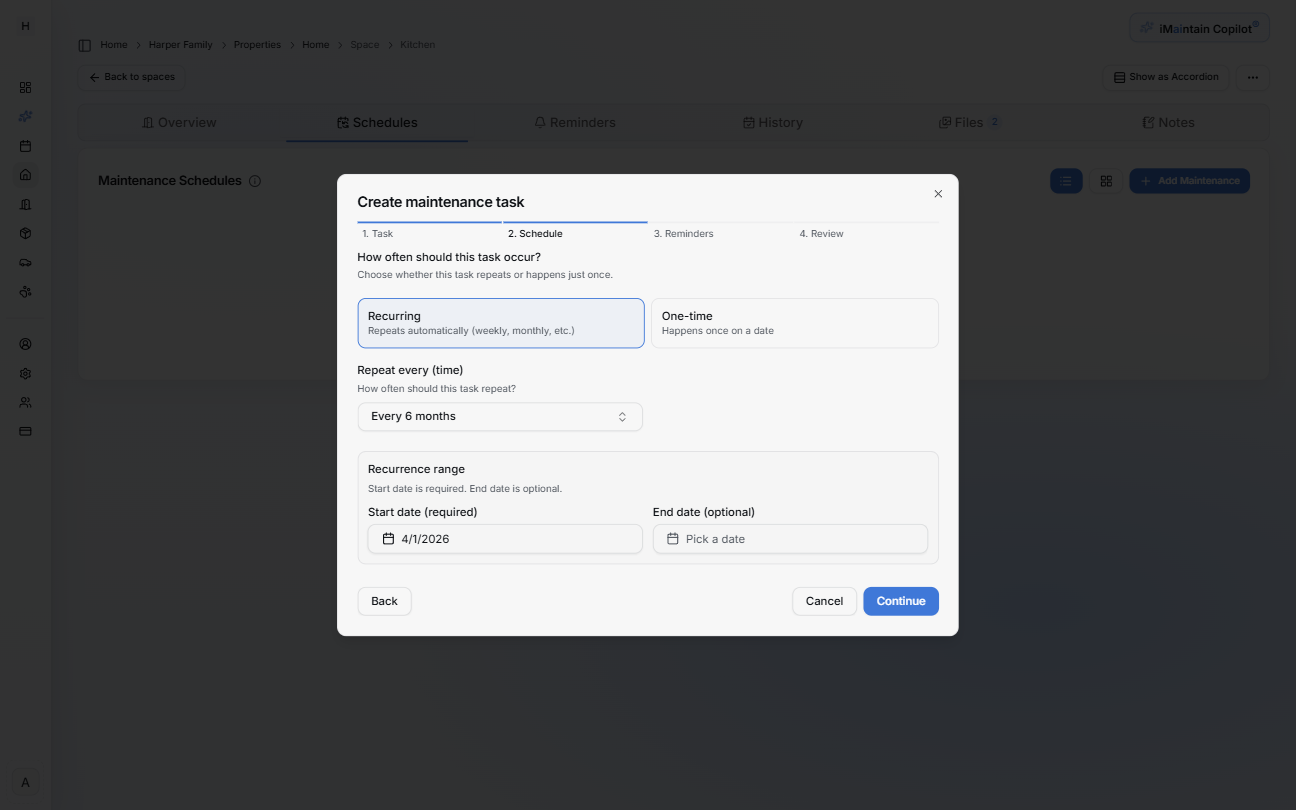Click the Continue button
The width and height of the screenshot is (1296, 810).
pos(900,601)
